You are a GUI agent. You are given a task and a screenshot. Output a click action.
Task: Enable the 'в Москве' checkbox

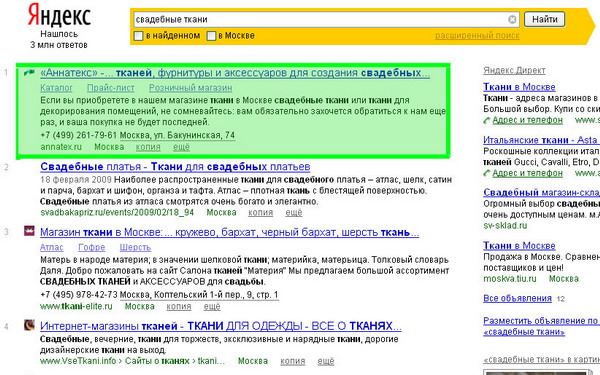[211, 36]
